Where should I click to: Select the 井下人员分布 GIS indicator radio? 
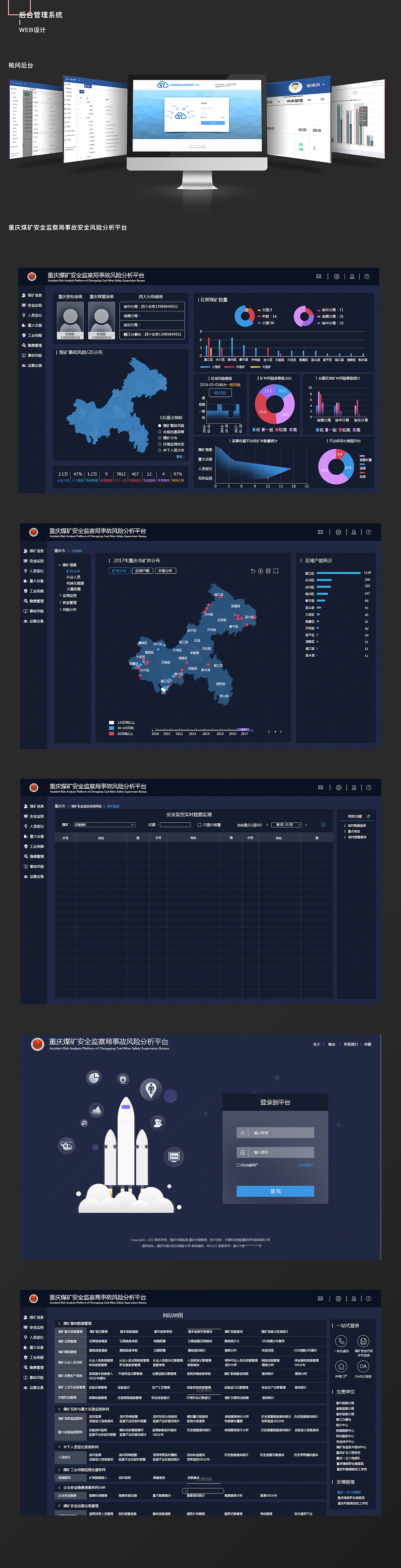[160, 450]
